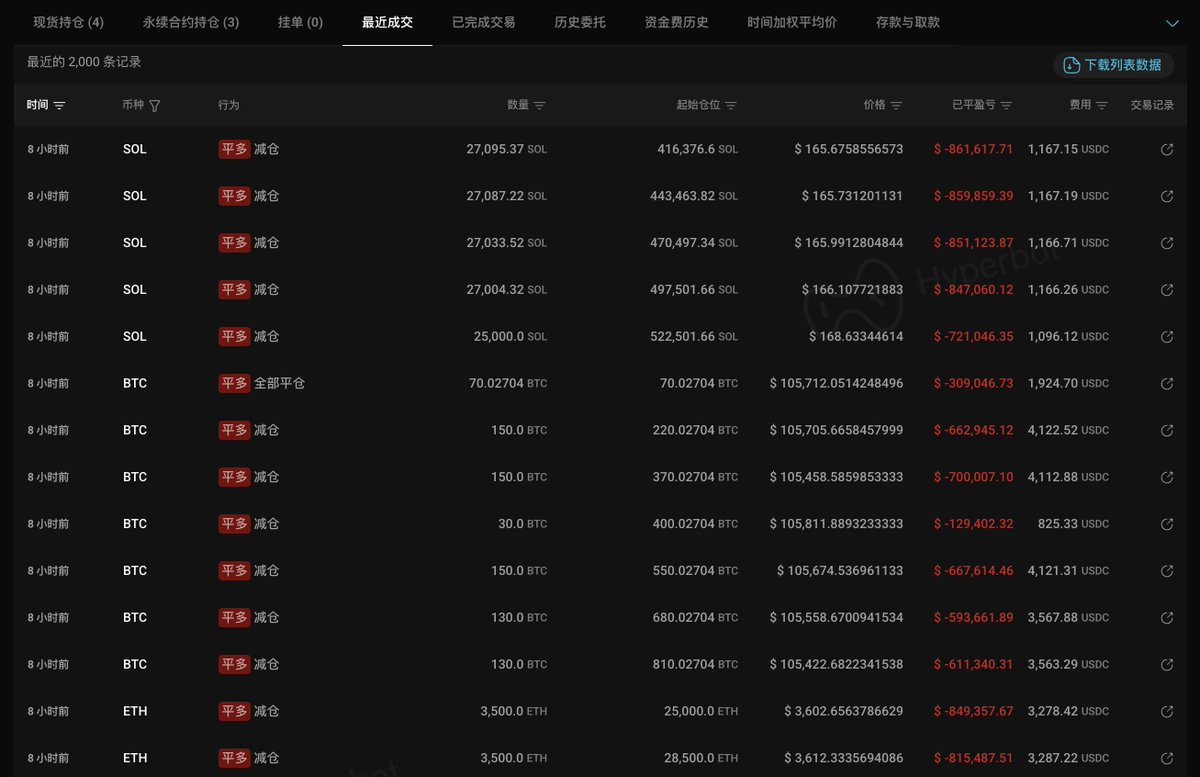1200x777 pixels.
Task: Sort the 起始仓位 column
Action: click(731, 105)
